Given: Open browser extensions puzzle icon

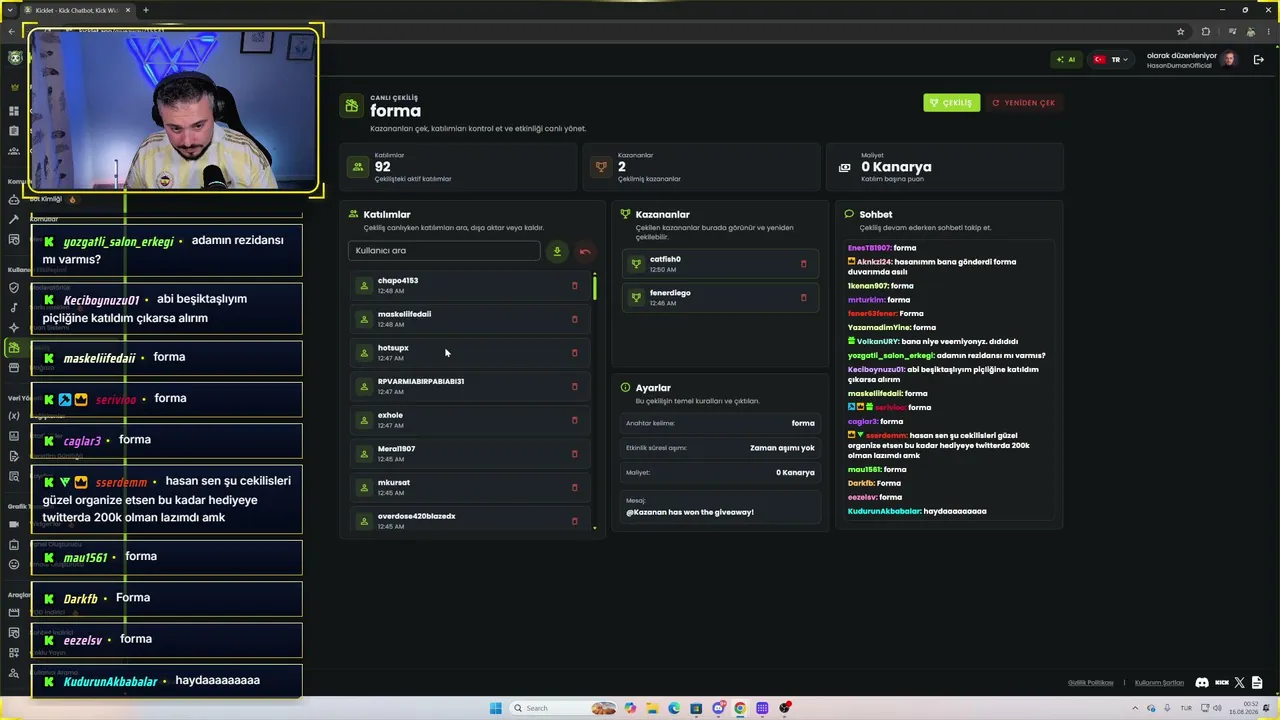Looking at the screenshot, I should pos(1205,31).
